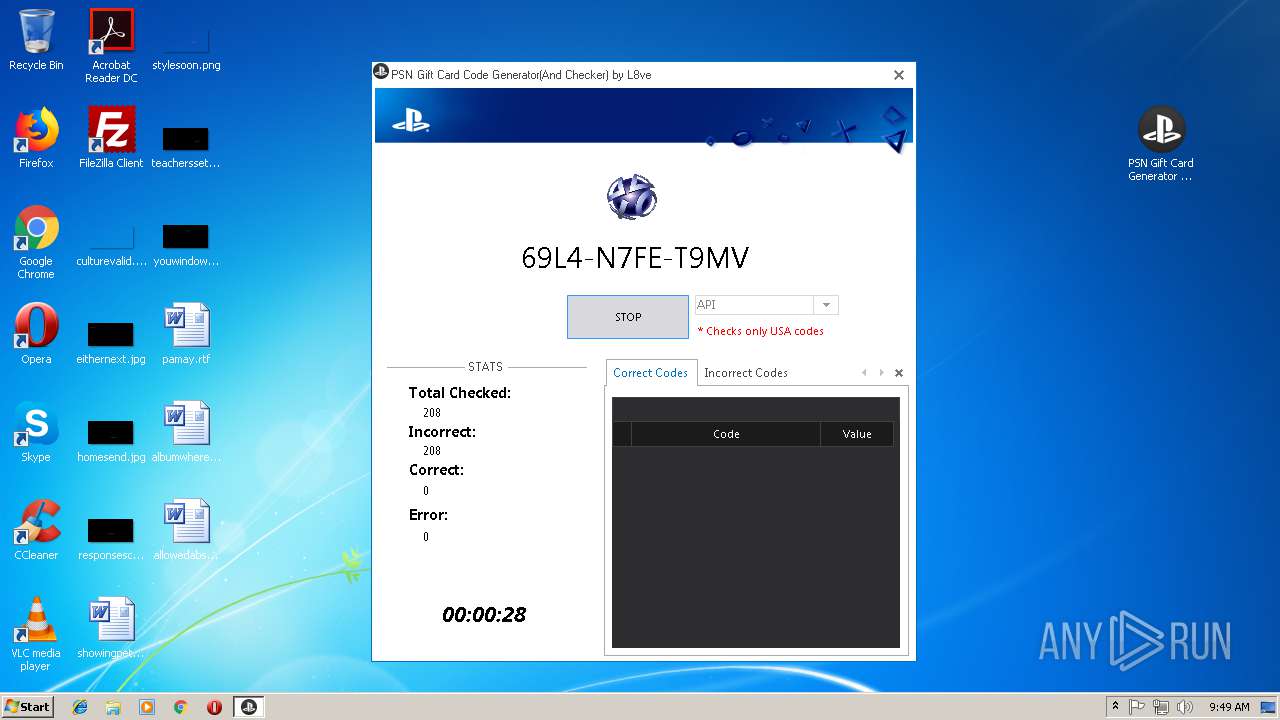Open the showingnet document icon
Image resolution: width=1280 pixels, height=720 pixels.
click(x=111, y=628)
